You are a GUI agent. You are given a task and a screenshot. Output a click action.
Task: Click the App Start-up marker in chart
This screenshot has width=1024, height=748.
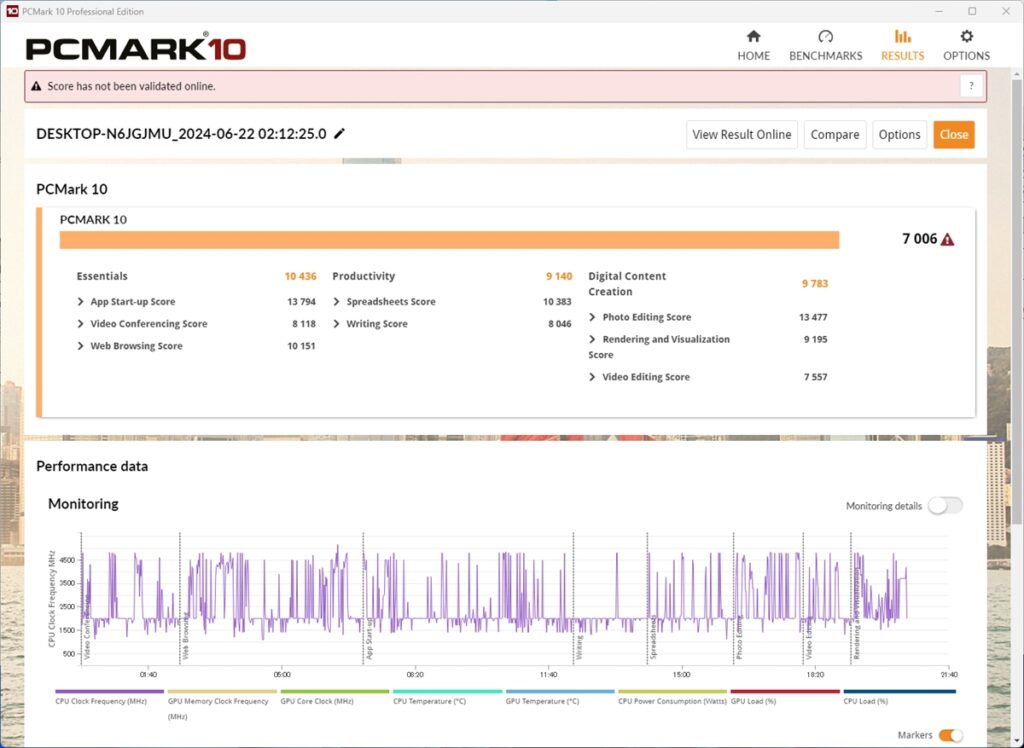click(370, 638)
